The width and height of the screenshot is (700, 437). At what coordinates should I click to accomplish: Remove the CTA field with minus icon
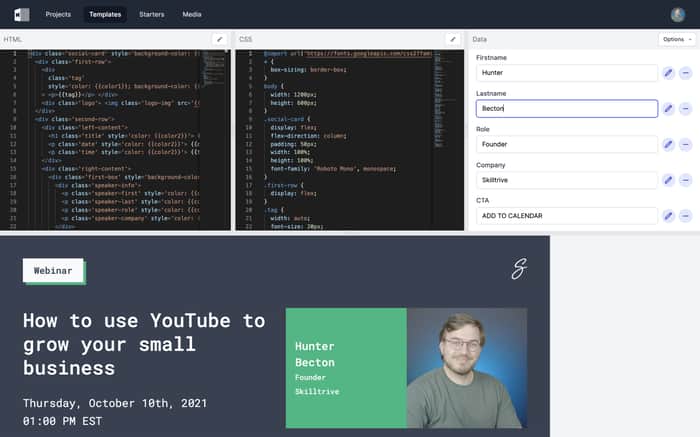(x=685, y=216)
